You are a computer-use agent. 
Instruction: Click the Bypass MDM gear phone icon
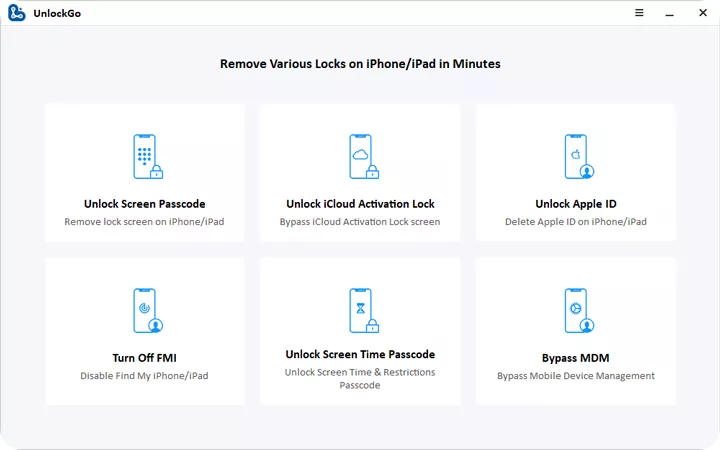[x=579, y=311]
